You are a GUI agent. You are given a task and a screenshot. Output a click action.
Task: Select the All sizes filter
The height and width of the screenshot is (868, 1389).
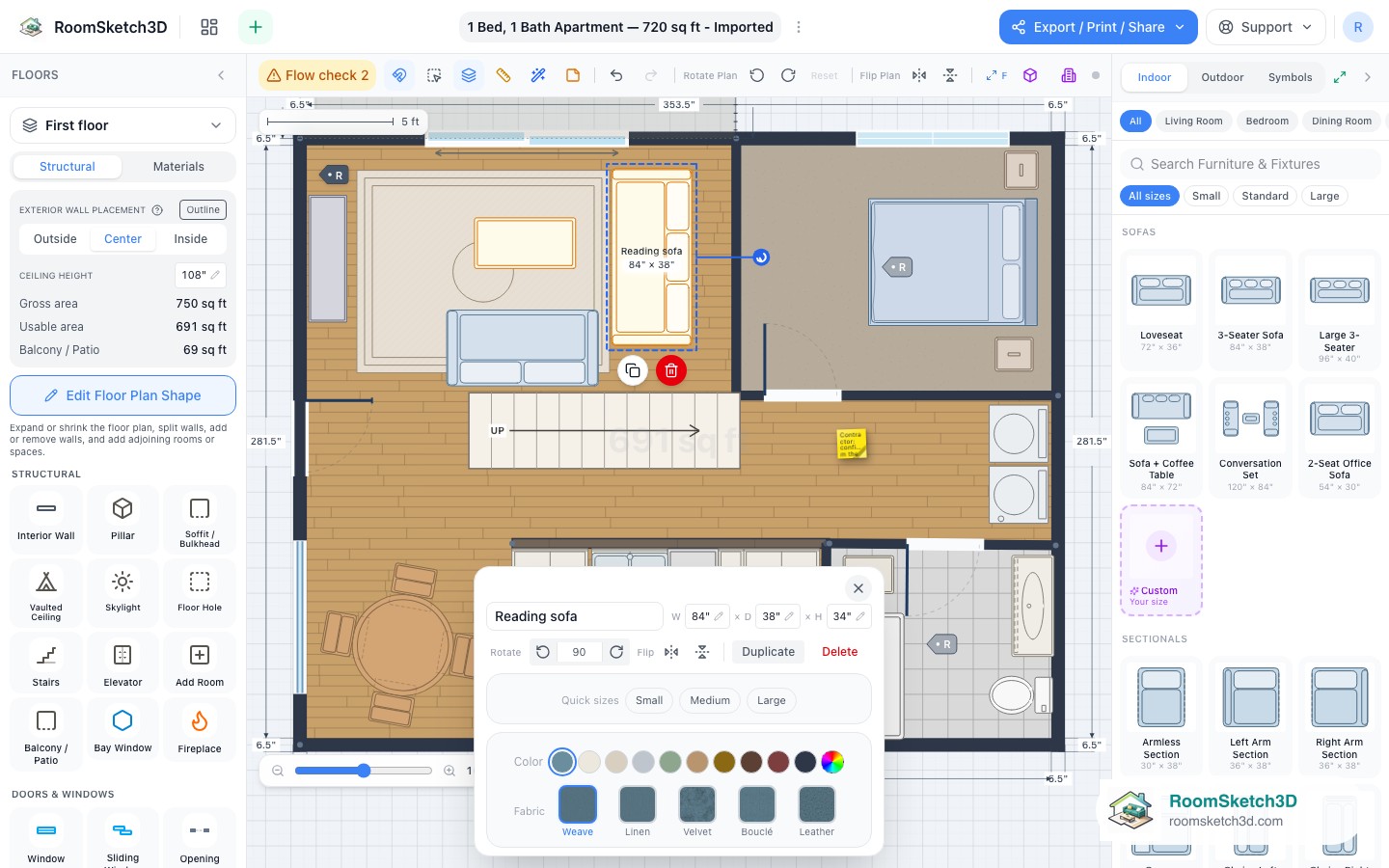pyautogui.click(x=1150, y=196)
